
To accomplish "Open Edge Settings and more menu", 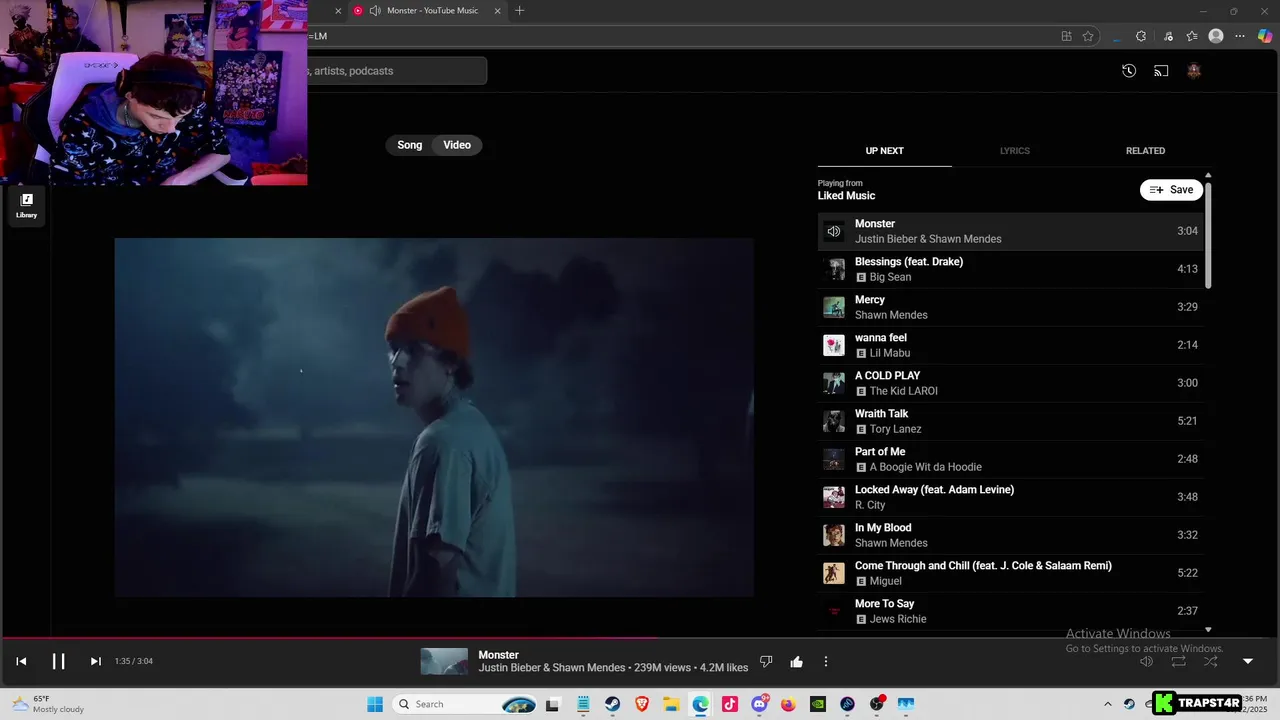I will [1241, 36].
